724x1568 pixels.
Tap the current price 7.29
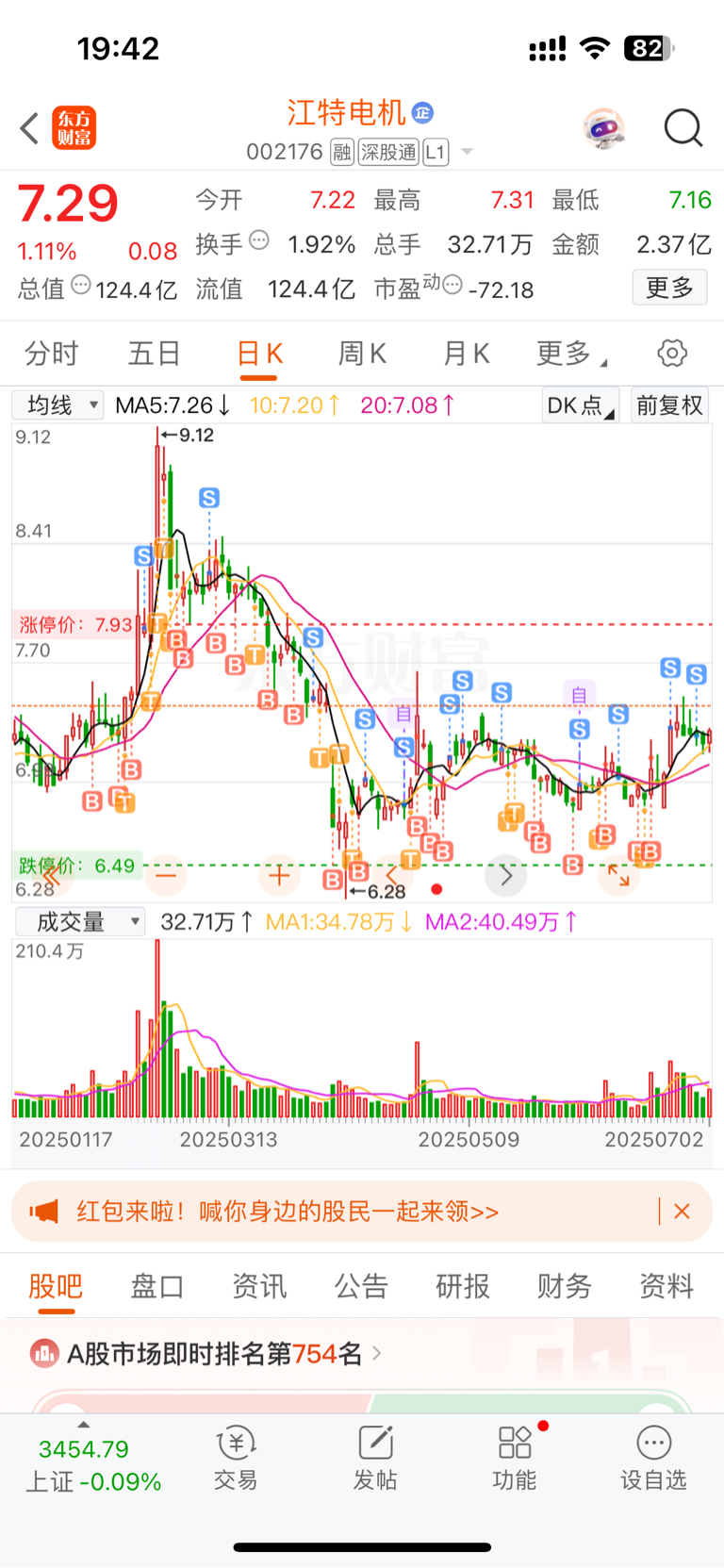point(68,203)
